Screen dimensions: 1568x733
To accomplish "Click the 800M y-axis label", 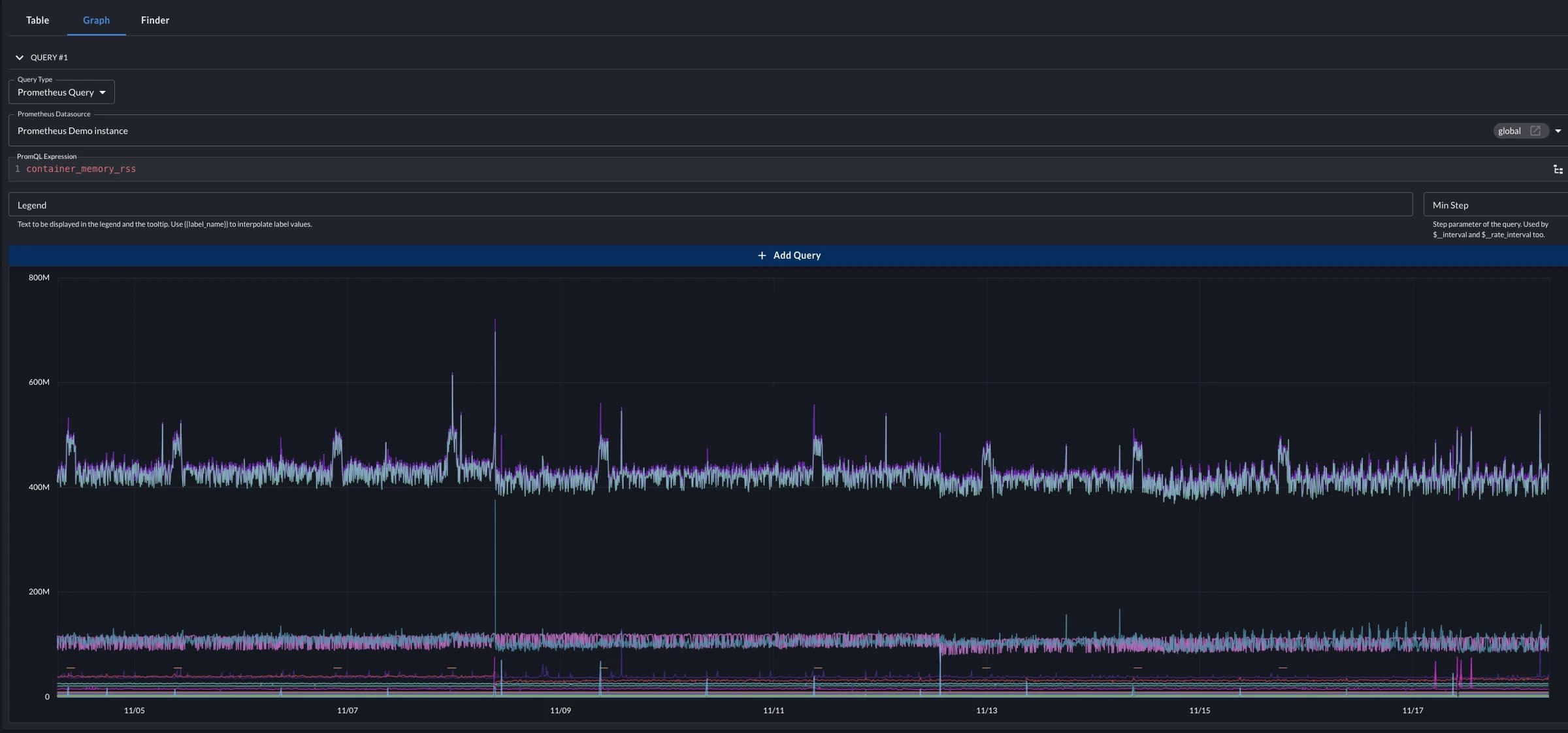I will [x=39, y=278].
